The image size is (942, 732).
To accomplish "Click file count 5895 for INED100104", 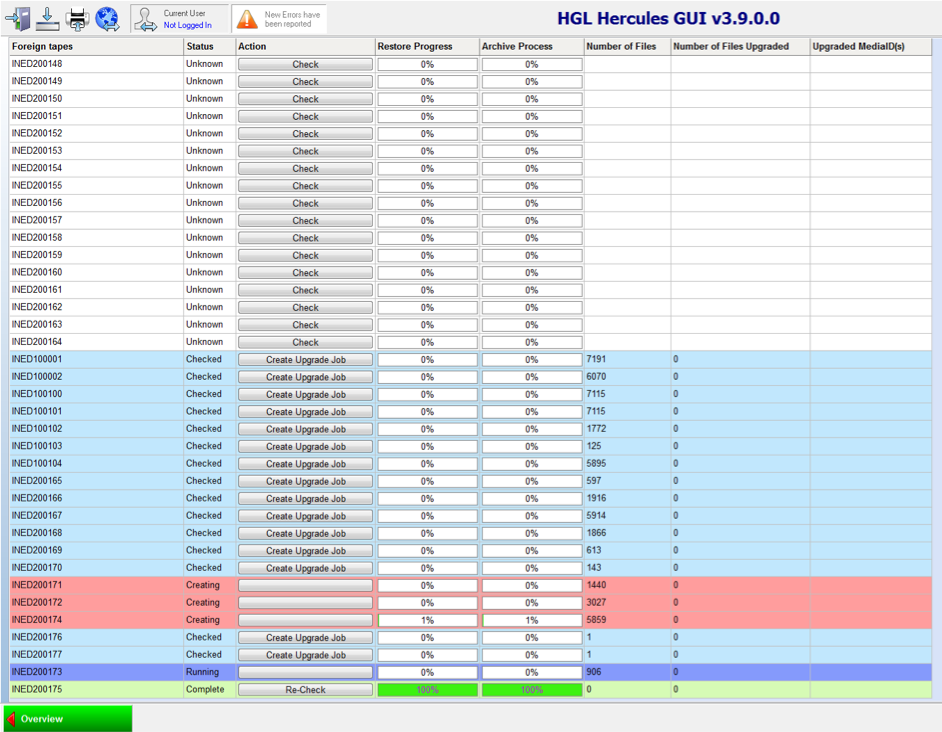I will [596, 463].
